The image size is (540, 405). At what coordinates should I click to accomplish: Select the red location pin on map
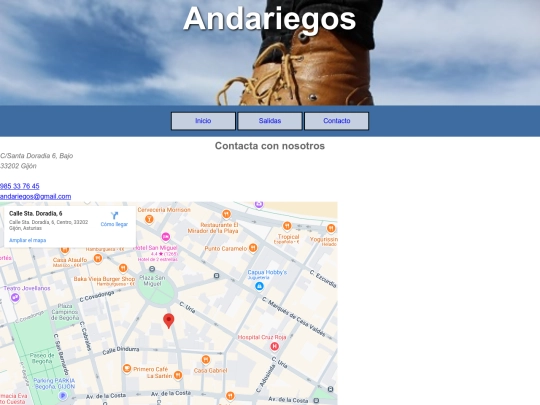click(x=168, y=321)
